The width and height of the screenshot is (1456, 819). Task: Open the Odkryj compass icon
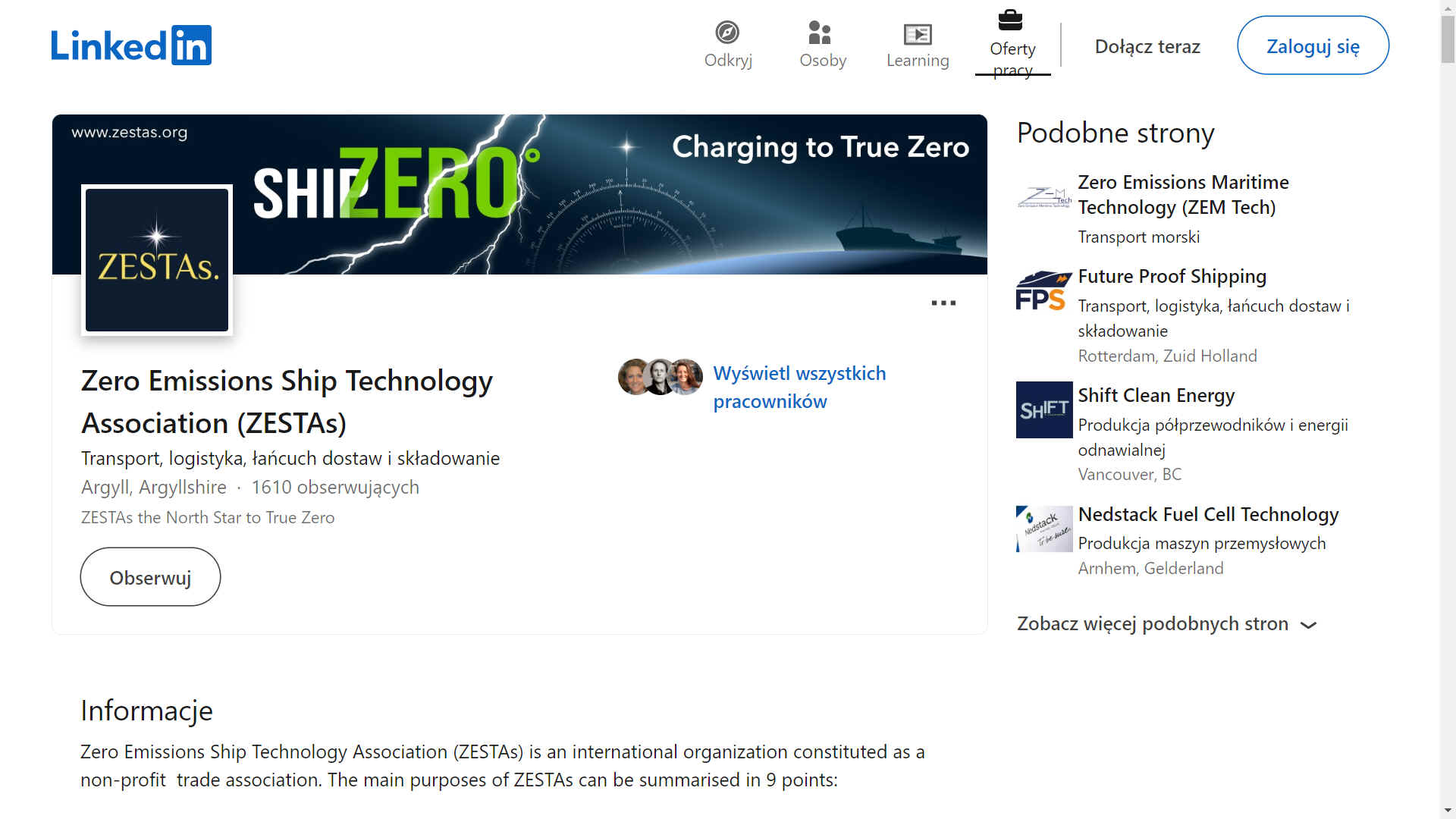727,33
